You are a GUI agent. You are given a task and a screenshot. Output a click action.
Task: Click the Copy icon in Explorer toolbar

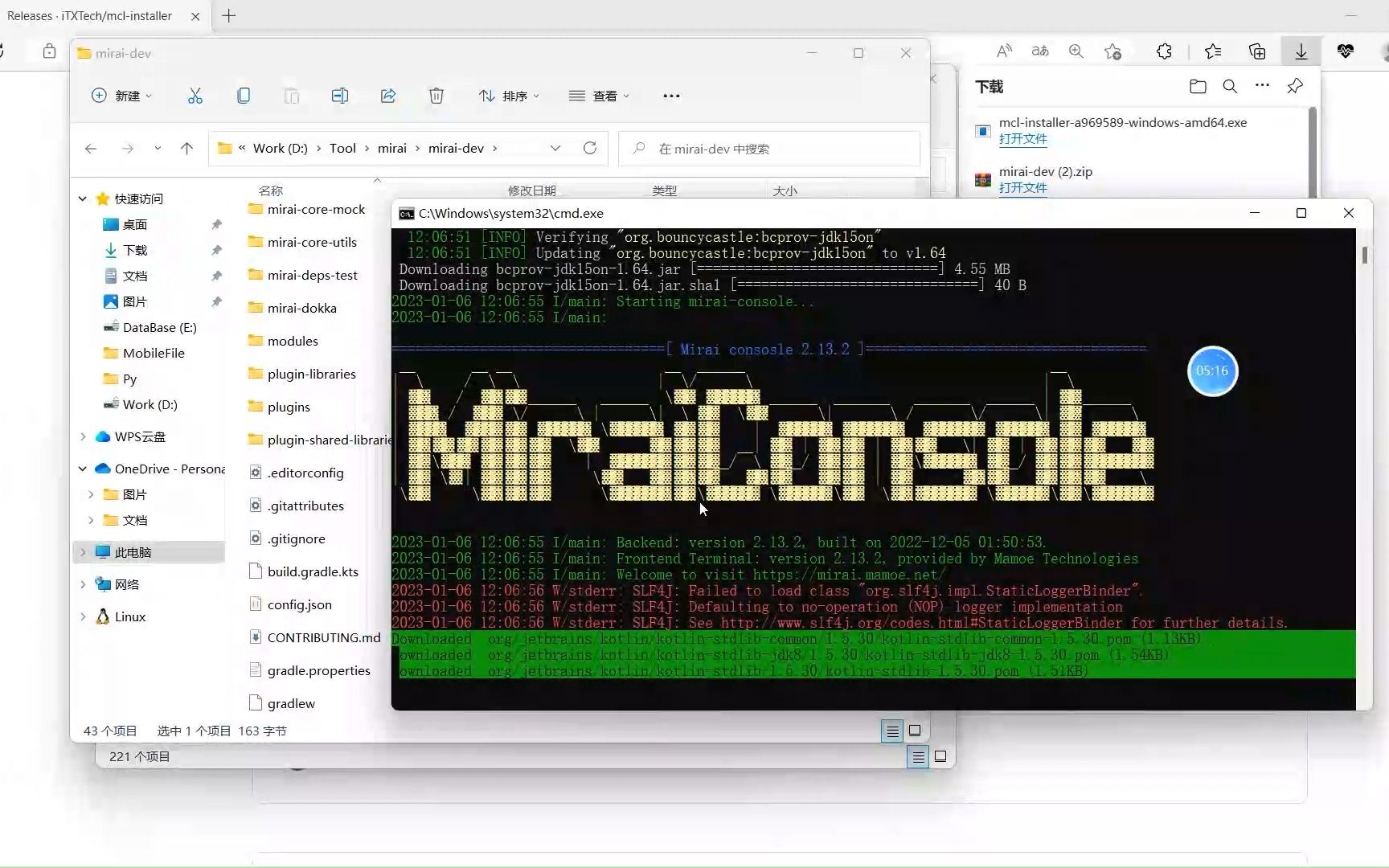coord(244,96)
